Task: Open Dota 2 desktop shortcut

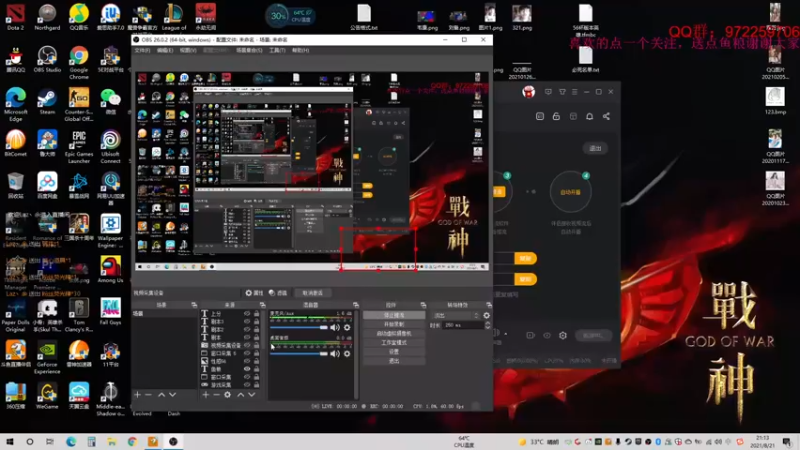Action: (x=15, y=17)
